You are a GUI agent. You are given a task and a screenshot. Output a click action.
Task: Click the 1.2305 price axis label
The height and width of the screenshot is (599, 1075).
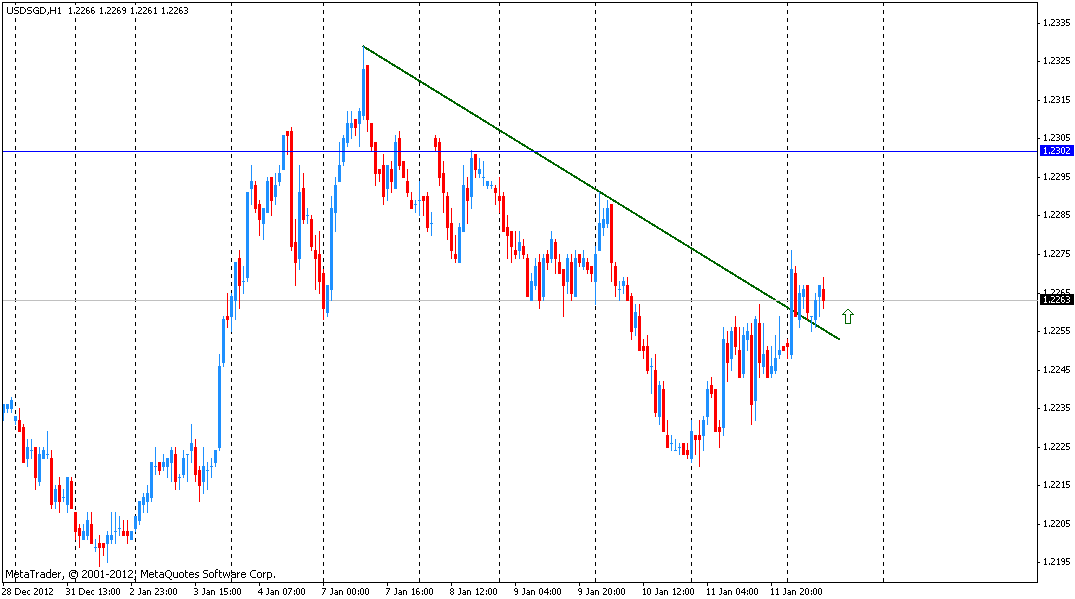click(1056, 138)
